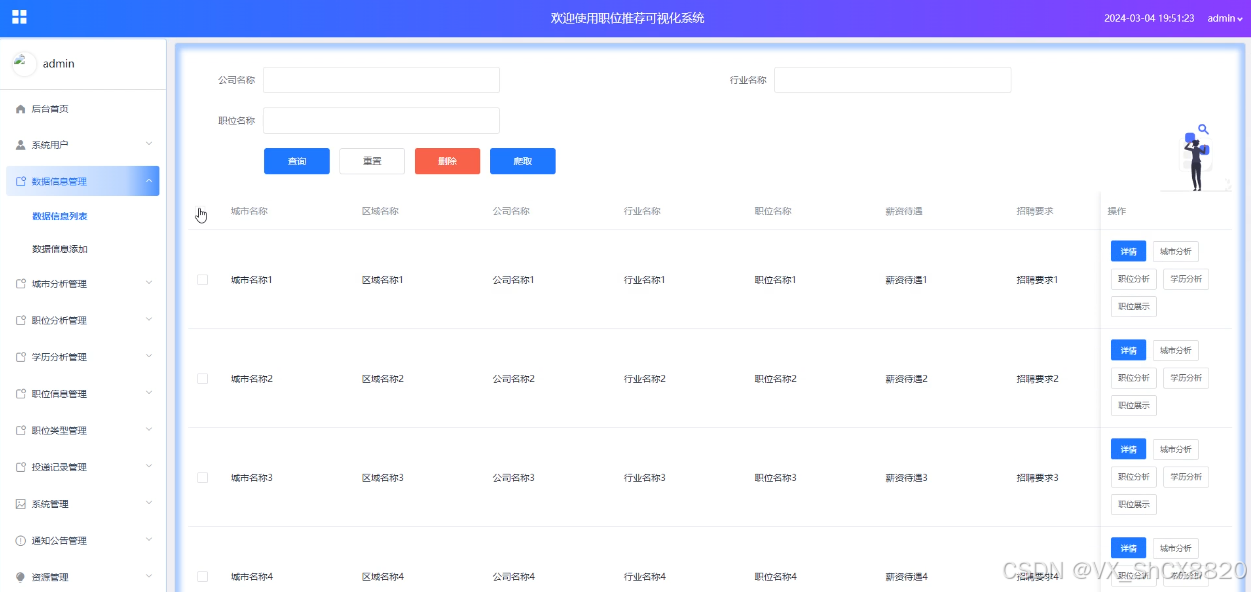Click the home icon beside 后台首页
Screen dimensions: 1251x592
[x=21, y=108]
